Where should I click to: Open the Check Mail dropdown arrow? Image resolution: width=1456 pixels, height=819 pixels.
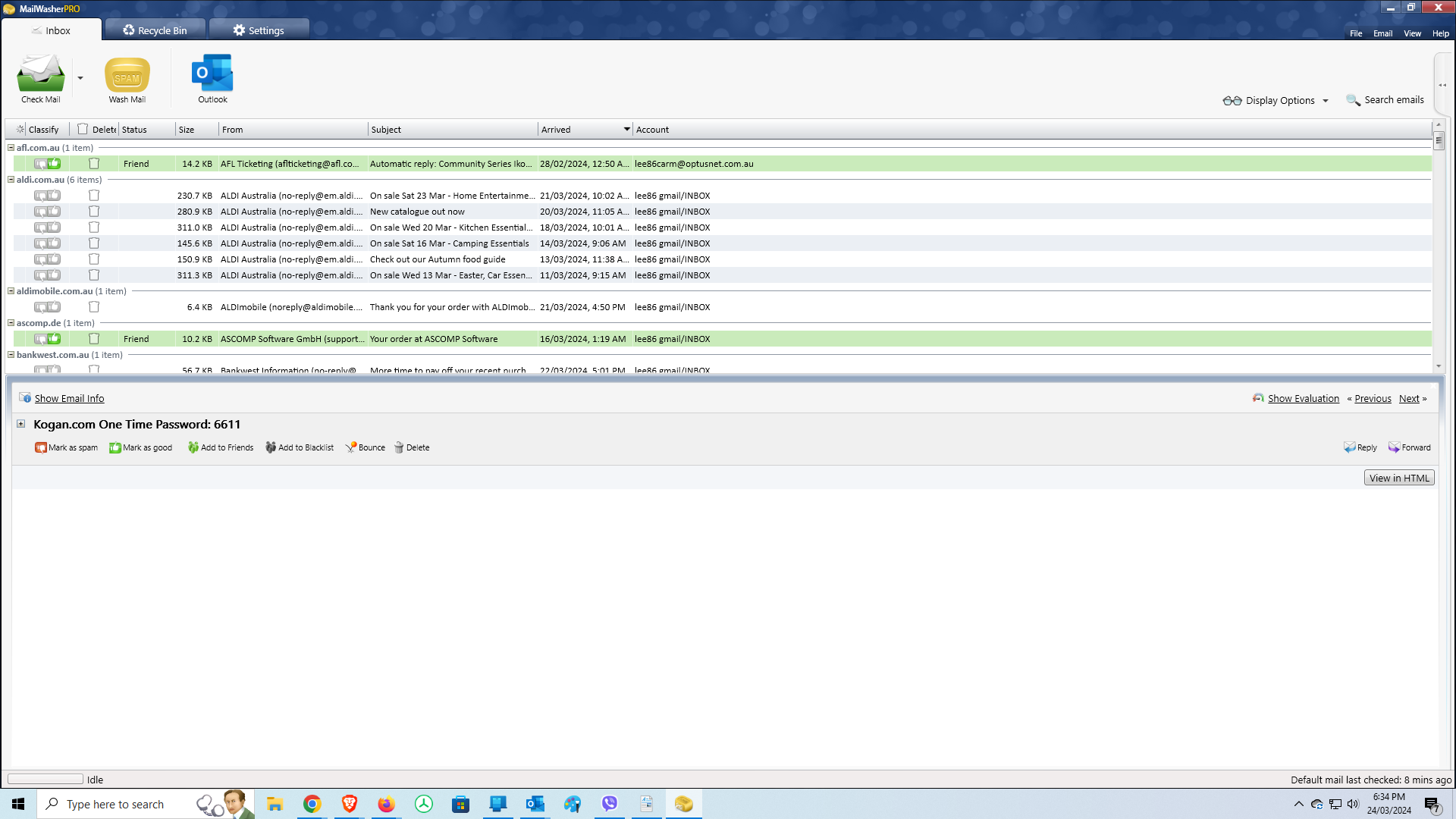pyautogui.click(x=80, y=78)
